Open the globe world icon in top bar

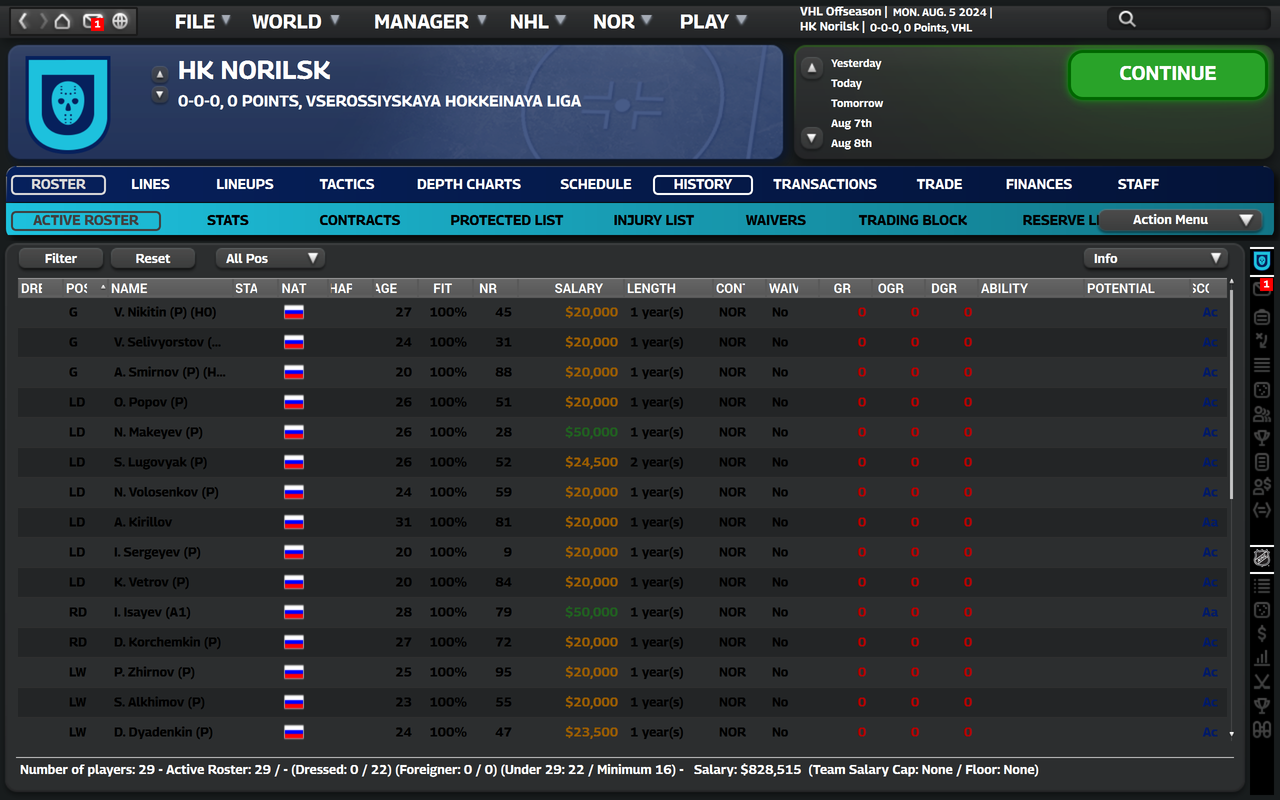[x=120, y=20]
